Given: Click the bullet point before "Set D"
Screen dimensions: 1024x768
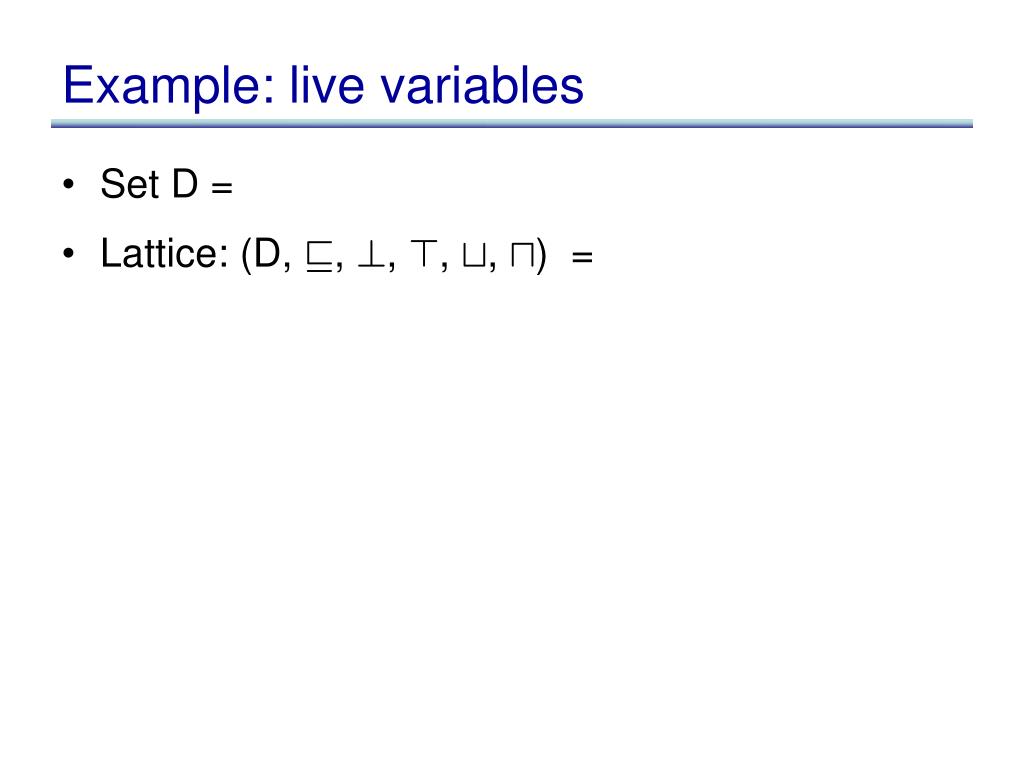Looking at the screenshot, I should [x=68, y=185].
